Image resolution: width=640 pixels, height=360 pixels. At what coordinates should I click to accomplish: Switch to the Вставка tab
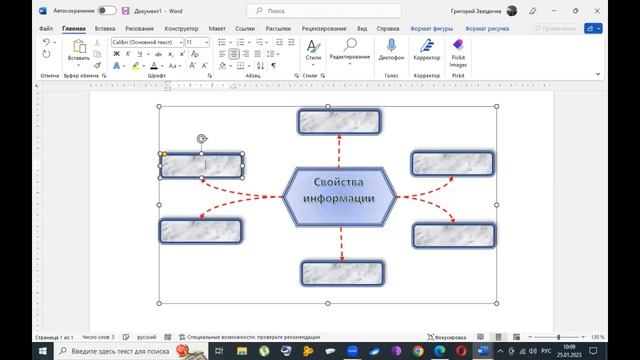(105, 29)
